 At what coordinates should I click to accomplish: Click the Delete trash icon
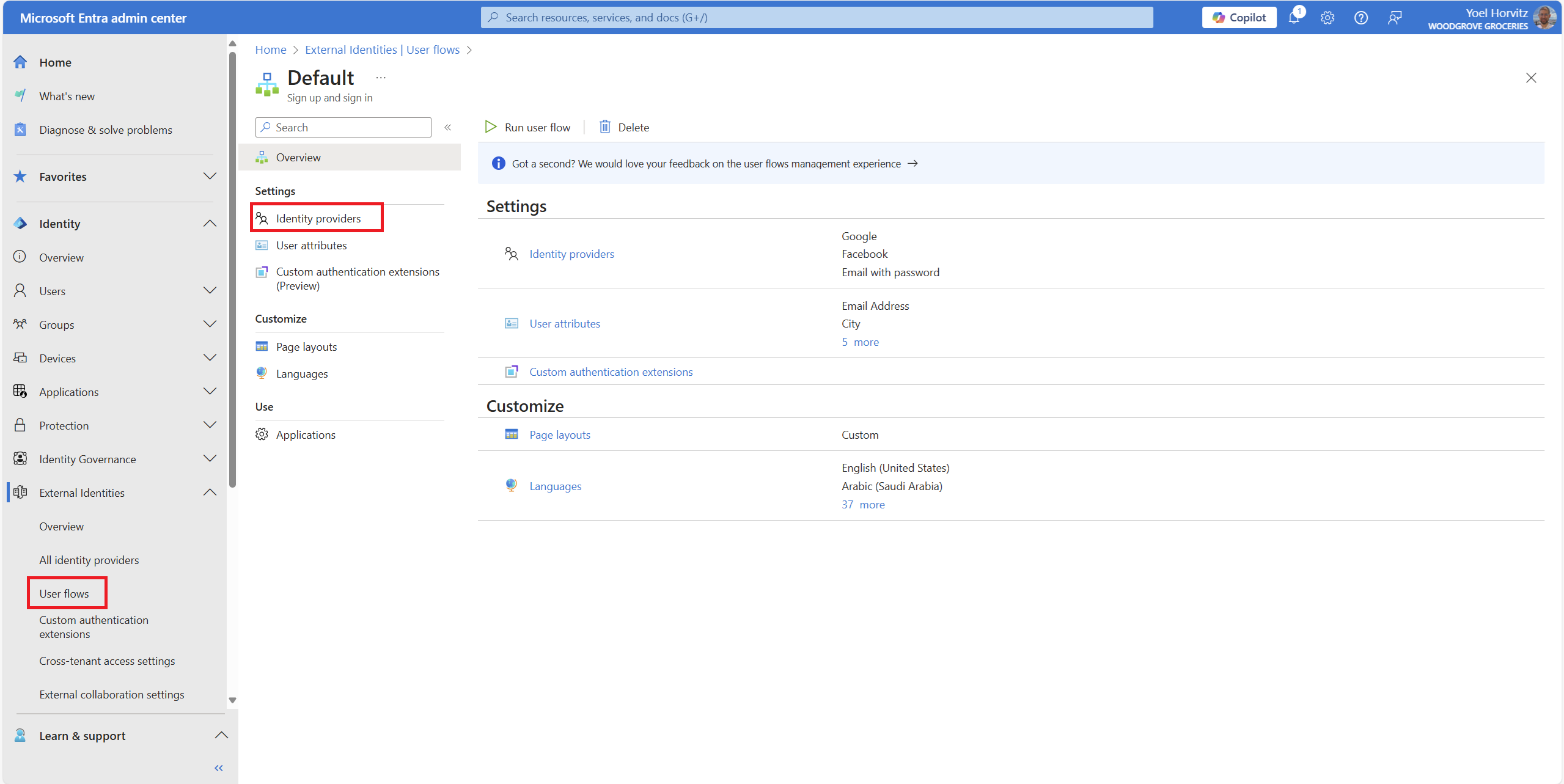pyautogui.click(x=604, y=127)
